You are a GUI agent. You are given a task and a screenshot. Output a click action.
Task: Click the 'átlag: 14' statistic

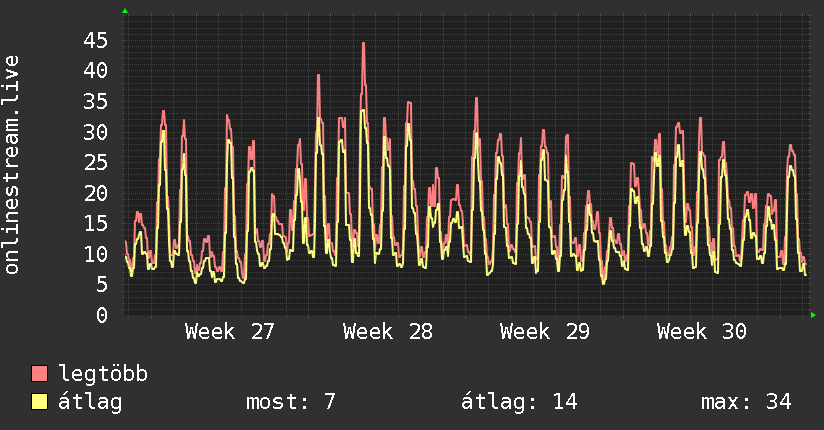coord(519,402)
